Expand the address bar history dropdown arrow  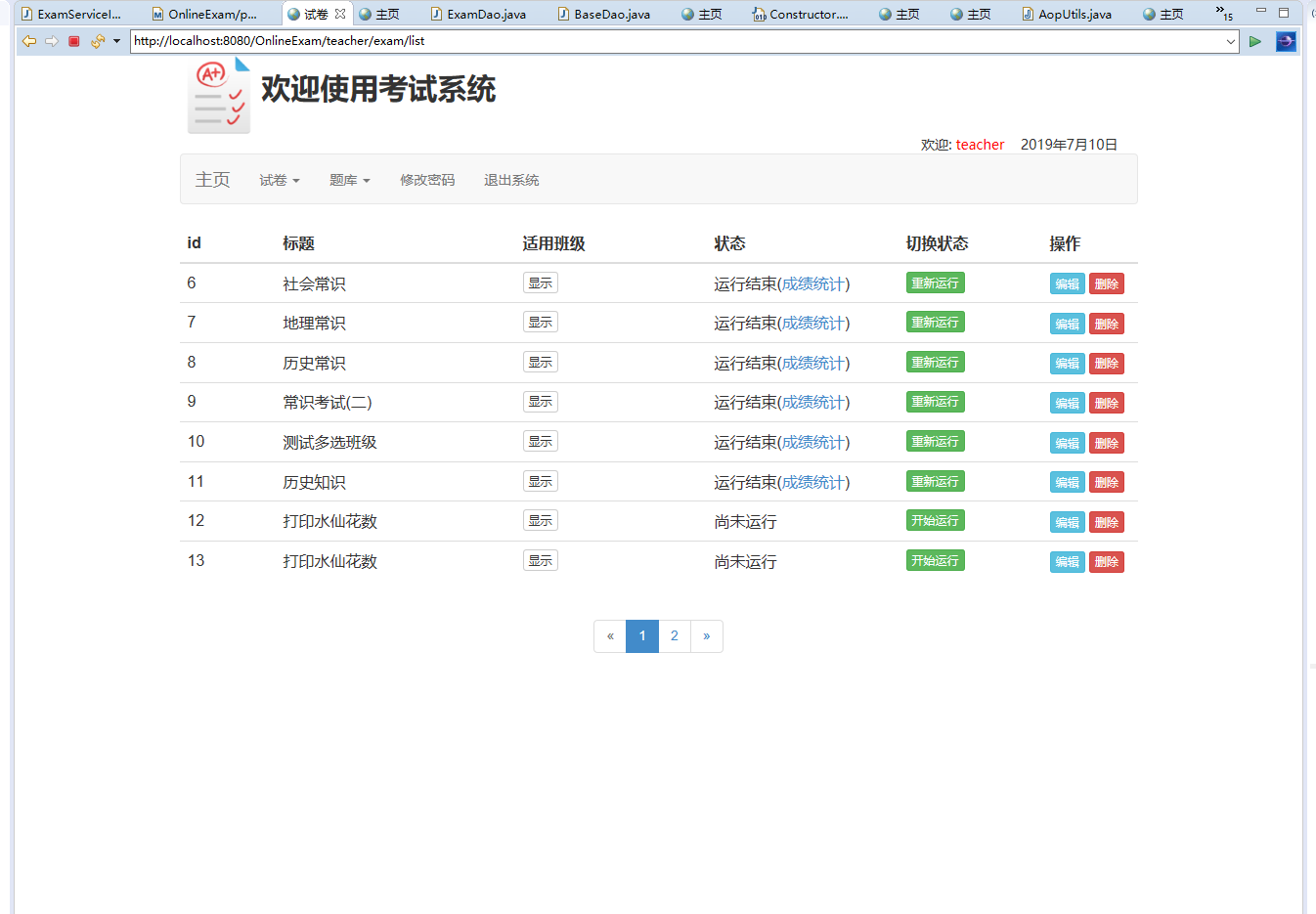click(x=1230, y=41)
